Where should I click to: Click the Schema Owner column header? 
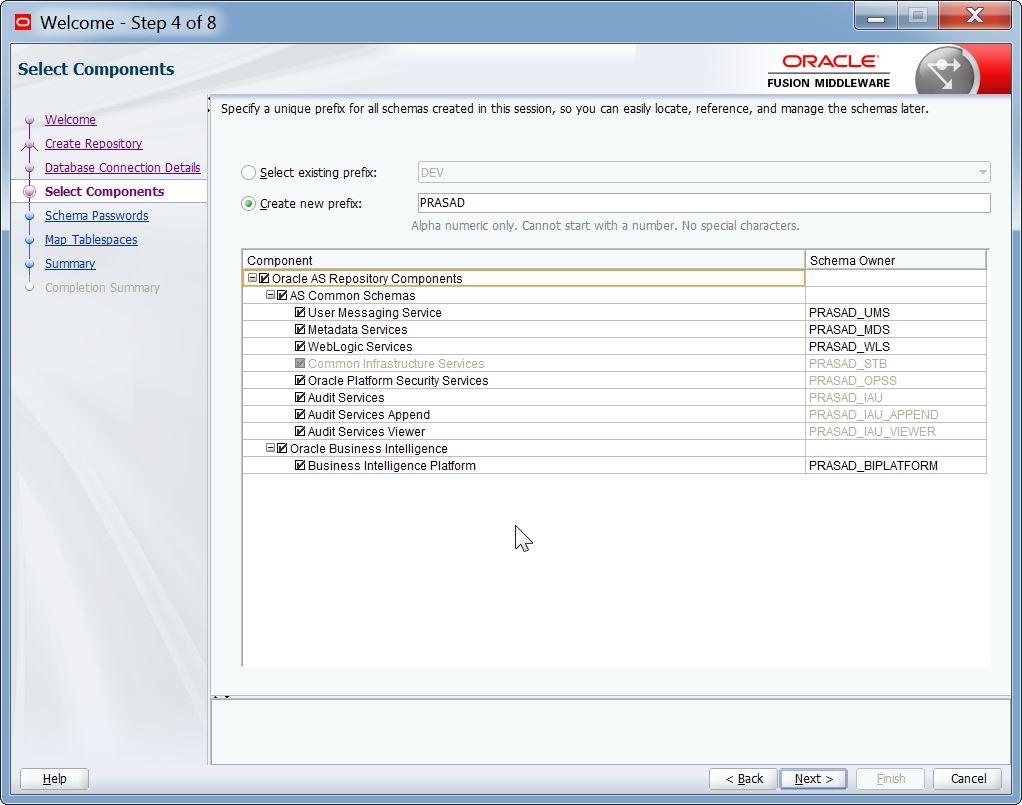coord(896,260)
